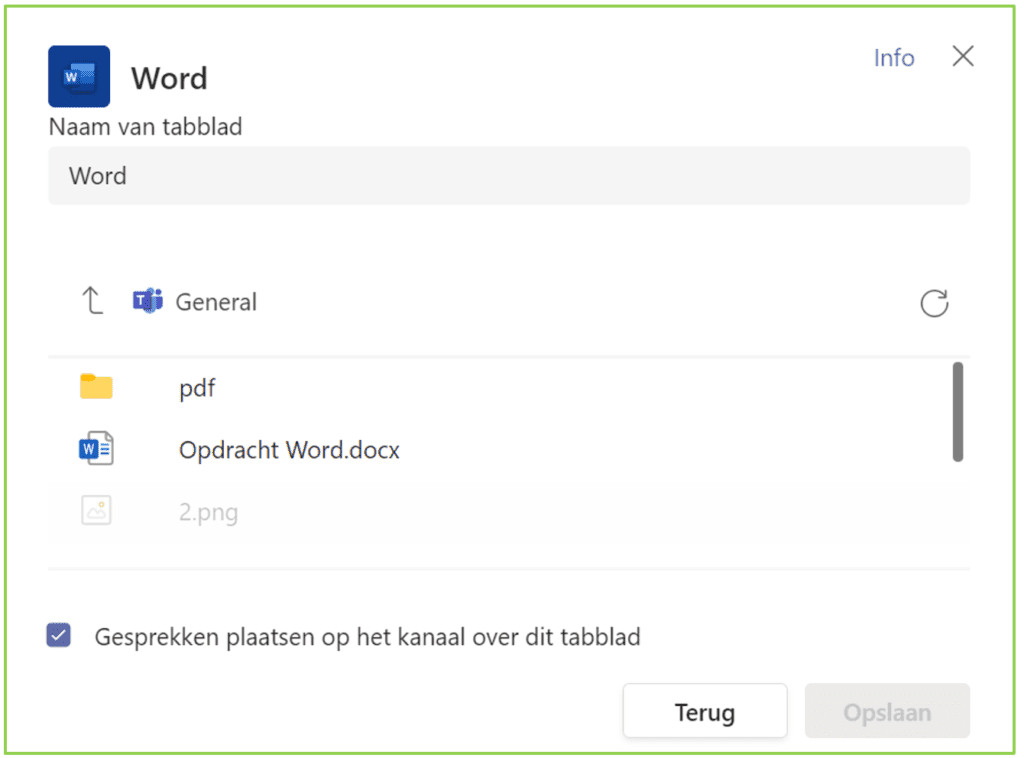
Task: Open the pdf folder icon
Action: (96, 387)
